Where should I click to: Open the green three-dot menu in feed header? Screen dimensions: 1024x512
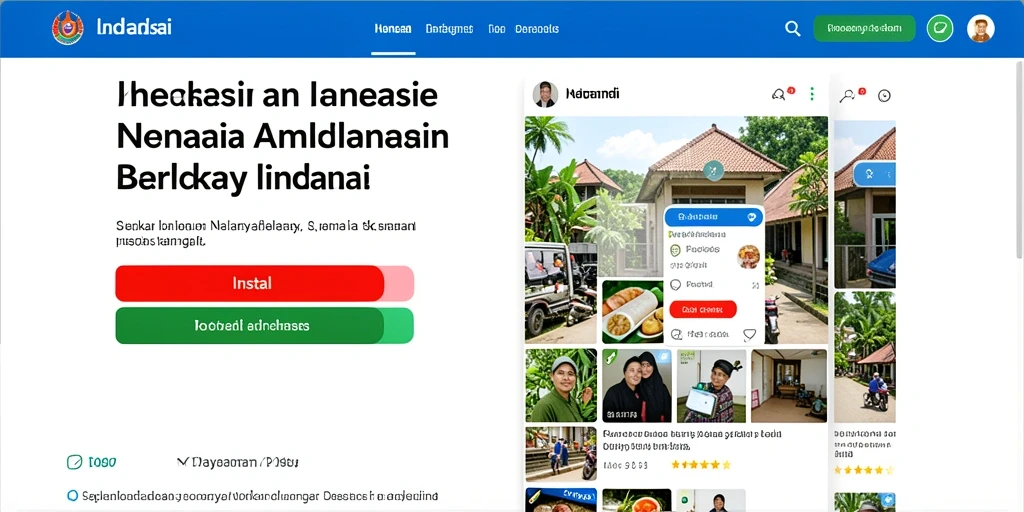tap(812, 94)
